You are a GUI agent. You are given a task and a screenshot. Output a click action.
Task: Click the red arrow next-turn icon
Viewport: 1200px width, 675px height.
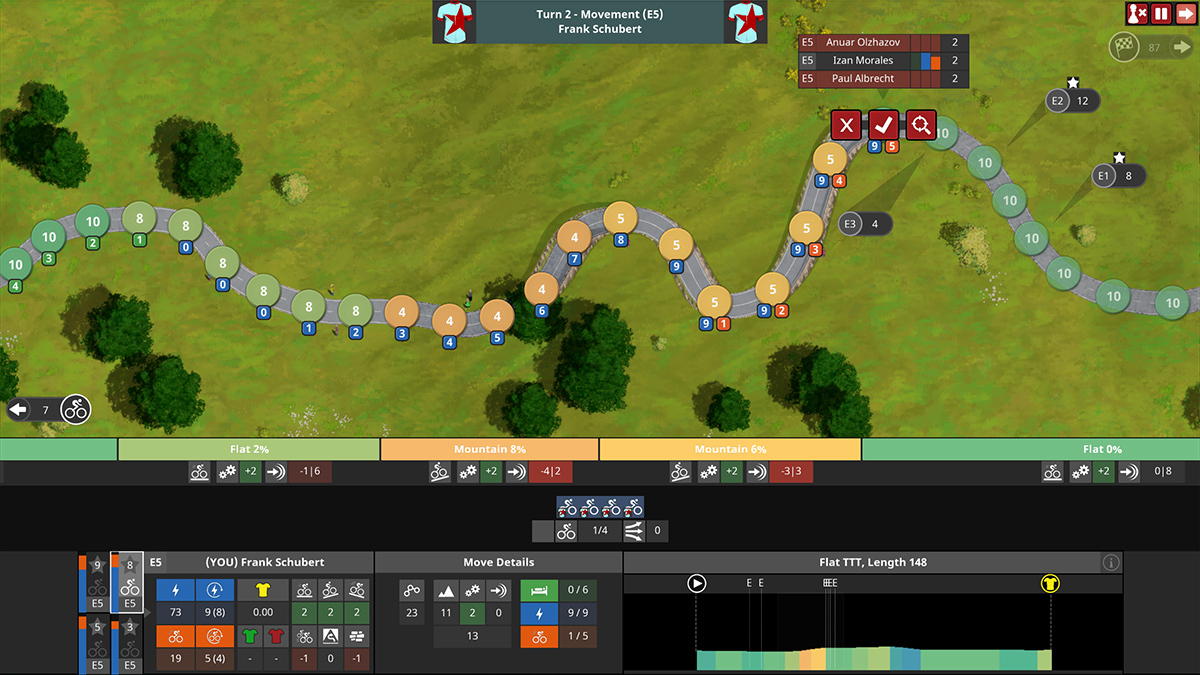click(x=1185, y=13)
